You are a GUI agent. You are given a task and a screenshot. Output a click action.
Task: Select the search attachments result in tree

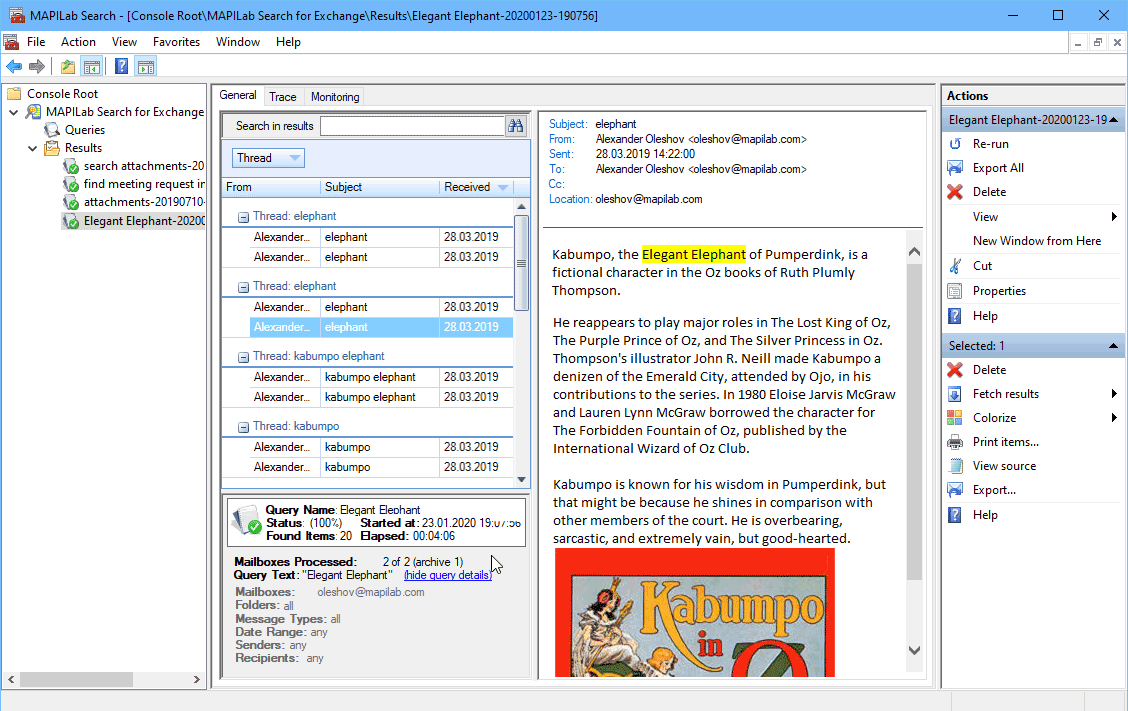click(x=144, y=166)
